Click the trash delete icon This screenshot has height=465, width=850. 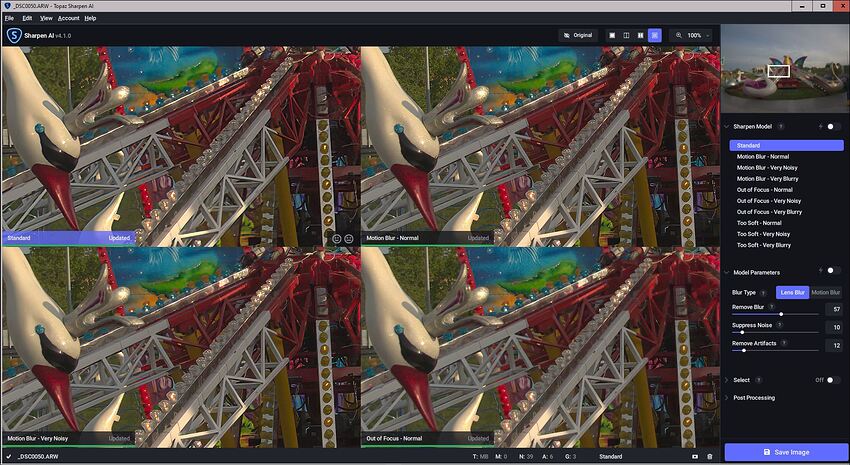coord(710,457)
